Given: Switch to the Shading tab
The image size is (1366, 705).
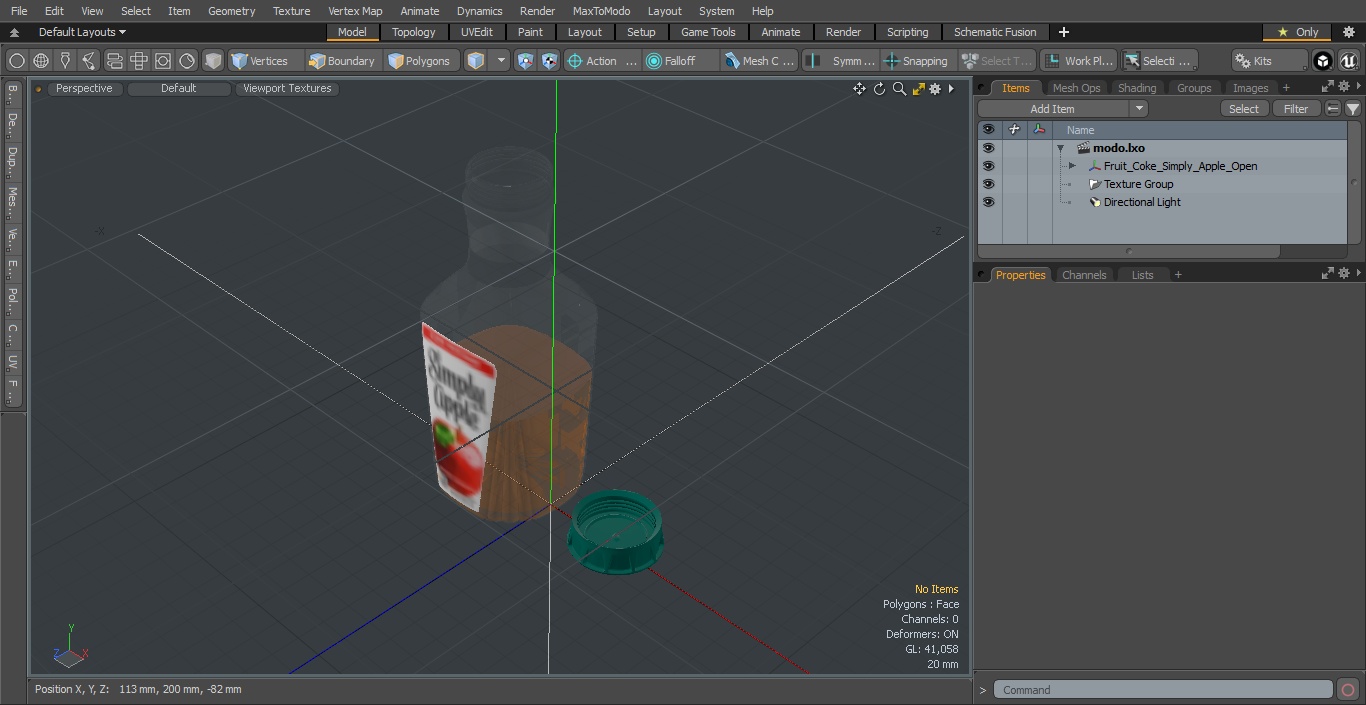Looking at the screenshot, I should coord(1137,88).
